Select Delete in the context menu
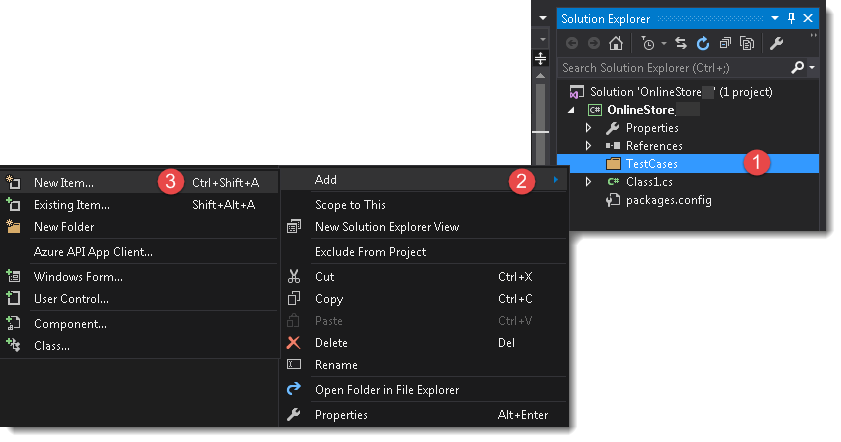This screenshot has height=442, width=841. point(331,343)
